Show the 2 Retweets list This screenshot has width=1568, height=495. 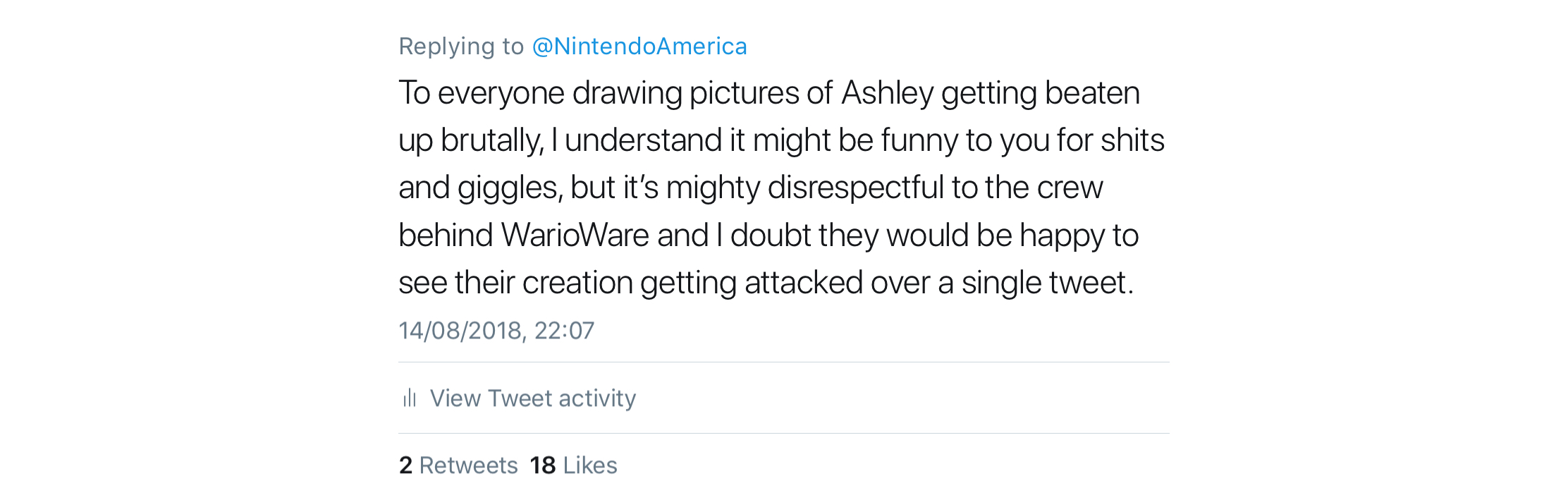pos(458,465)
